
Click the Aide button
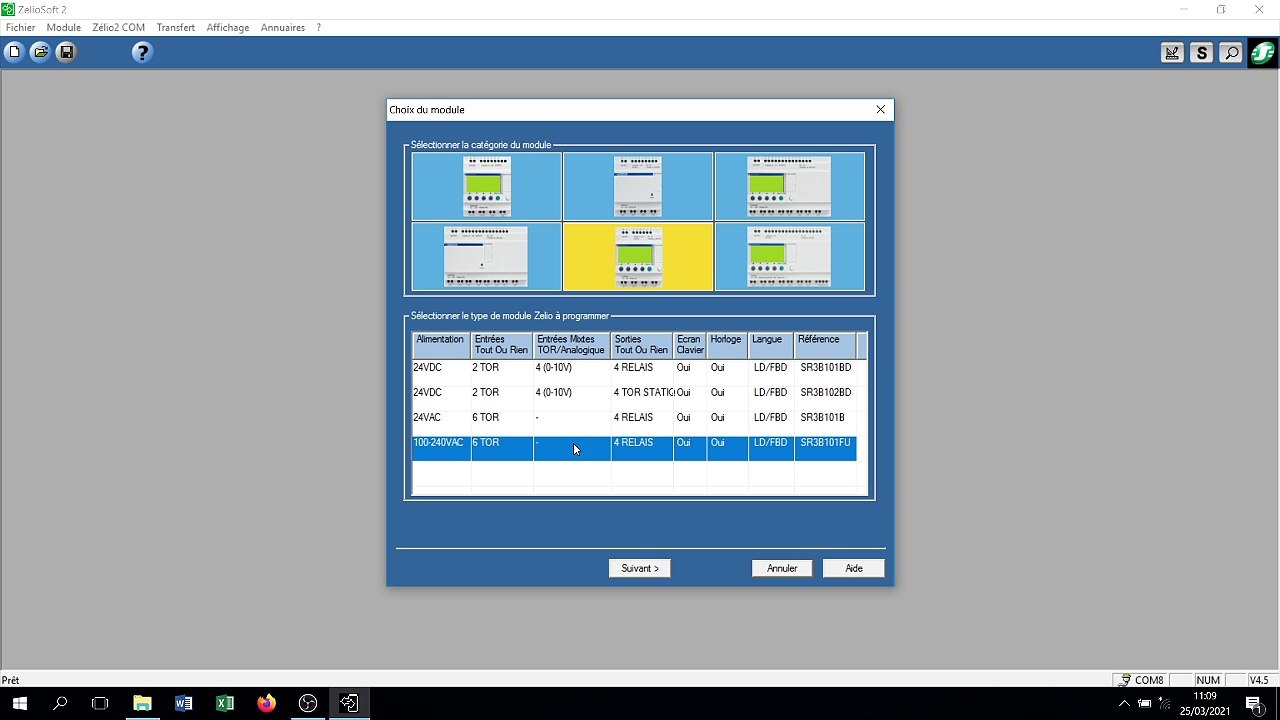[854, 568]
